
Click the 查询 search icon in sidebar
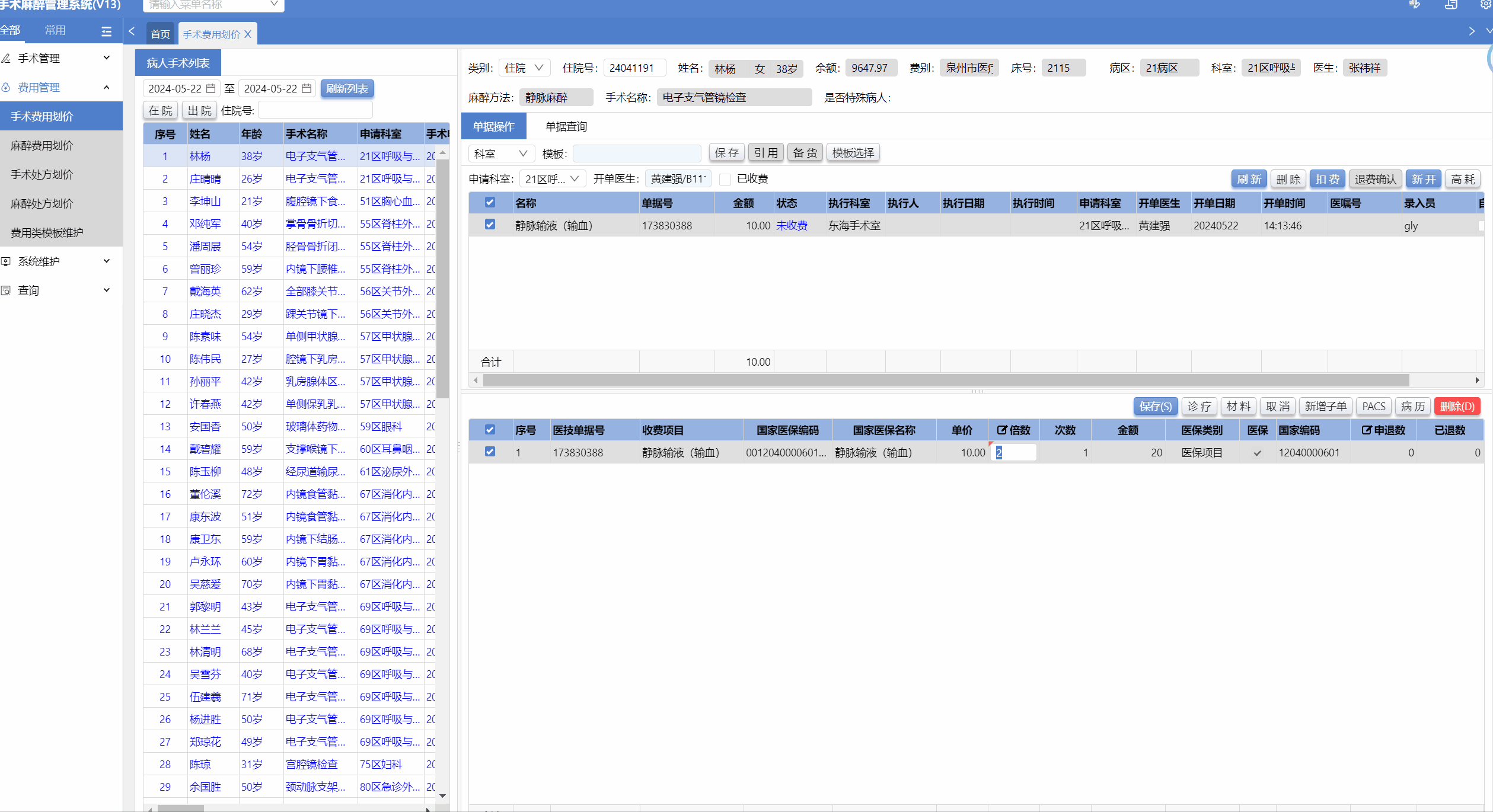click(x=6, y=290)
